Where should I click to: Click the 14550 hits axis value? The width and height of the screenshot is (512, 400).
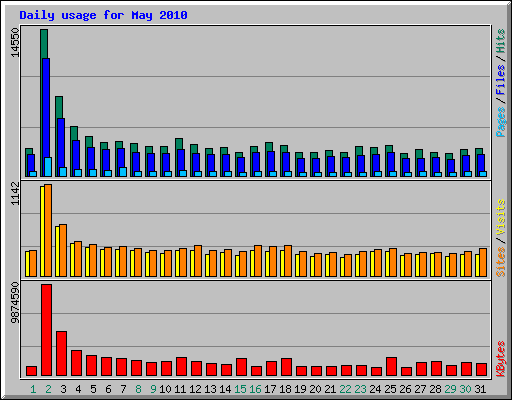[15, 42]
